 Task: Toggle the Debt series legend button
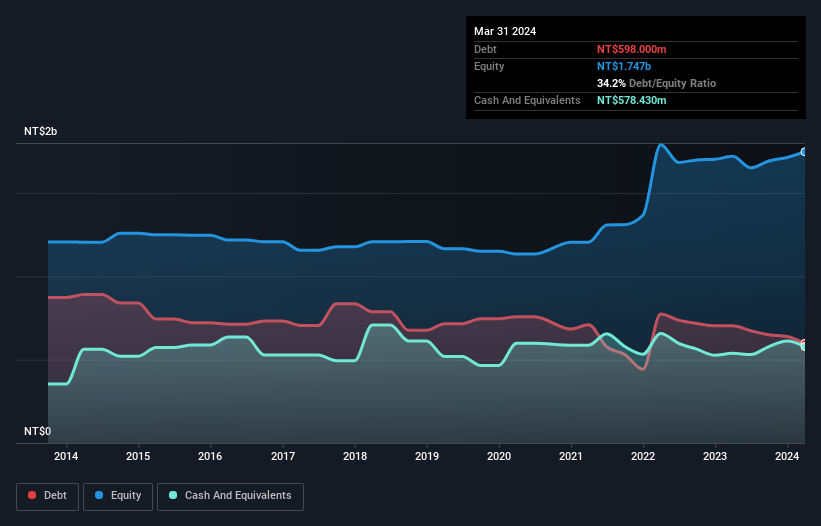point(47,496)
